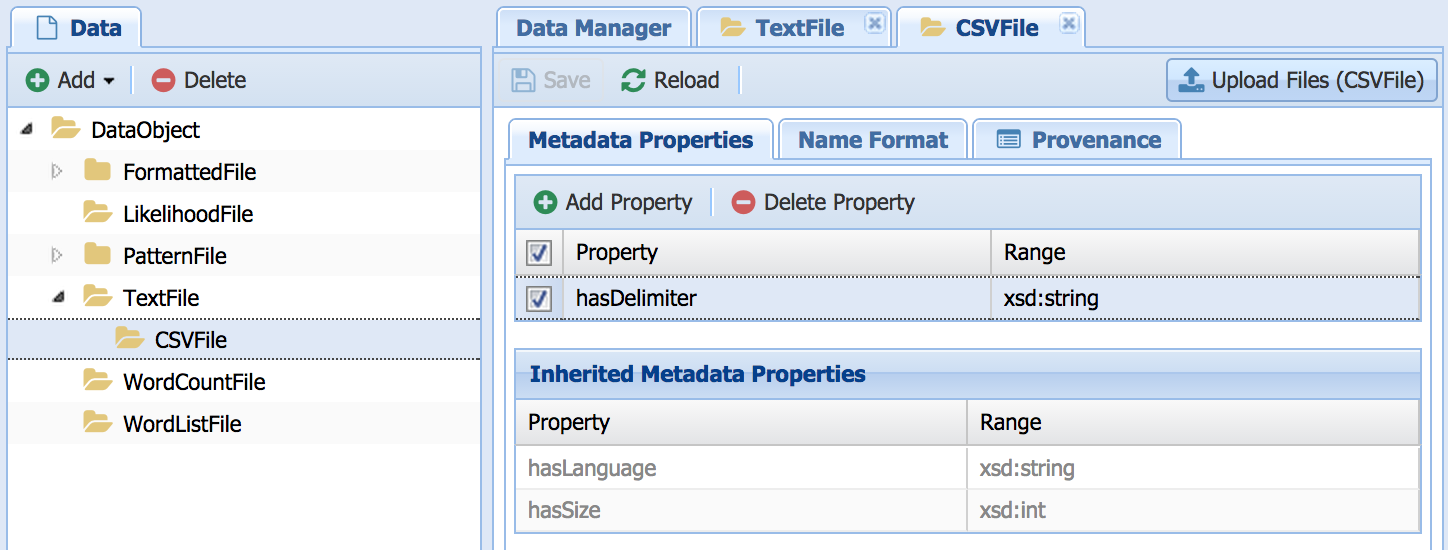Click the red Delete Property icon
Viewport: 1448px width, 550px height.
point(743,202)
